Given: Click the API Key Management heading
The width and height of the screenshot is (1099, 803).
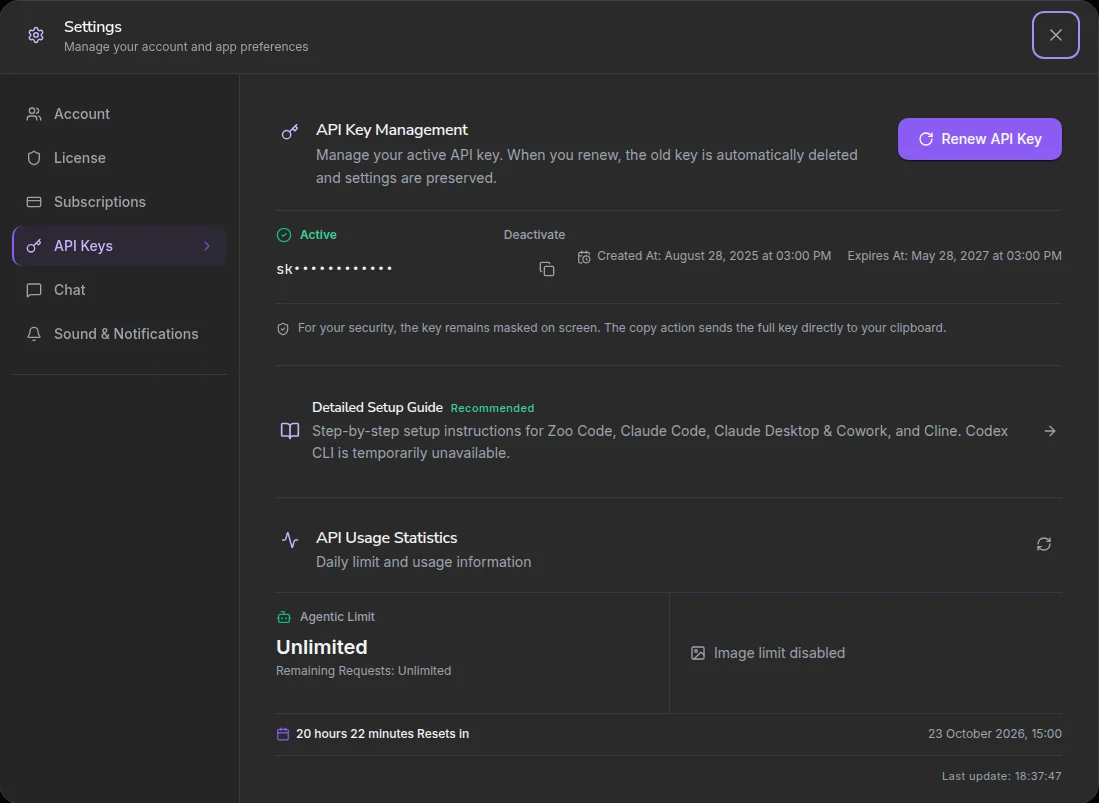Looking at the screenshot, I should [x=392, y=130].
